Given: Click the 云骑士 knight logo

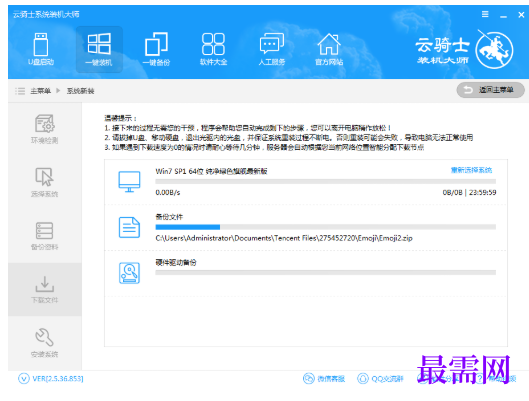Looking at the screenshot, I should pyautogui.click(x=495, y=50).
